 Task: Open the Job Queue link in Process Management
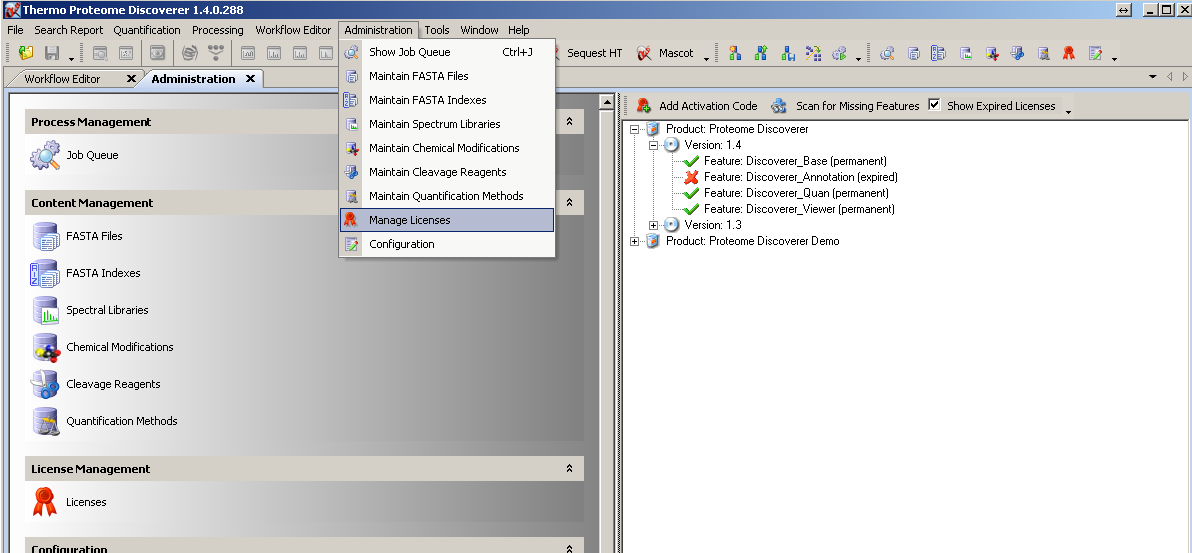tap(92, 155)
